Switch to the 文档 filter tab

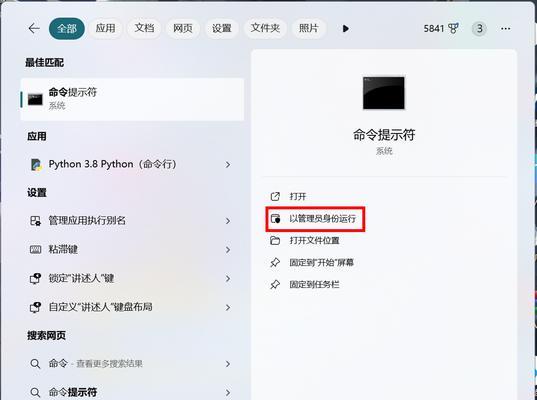pos(144,28)
